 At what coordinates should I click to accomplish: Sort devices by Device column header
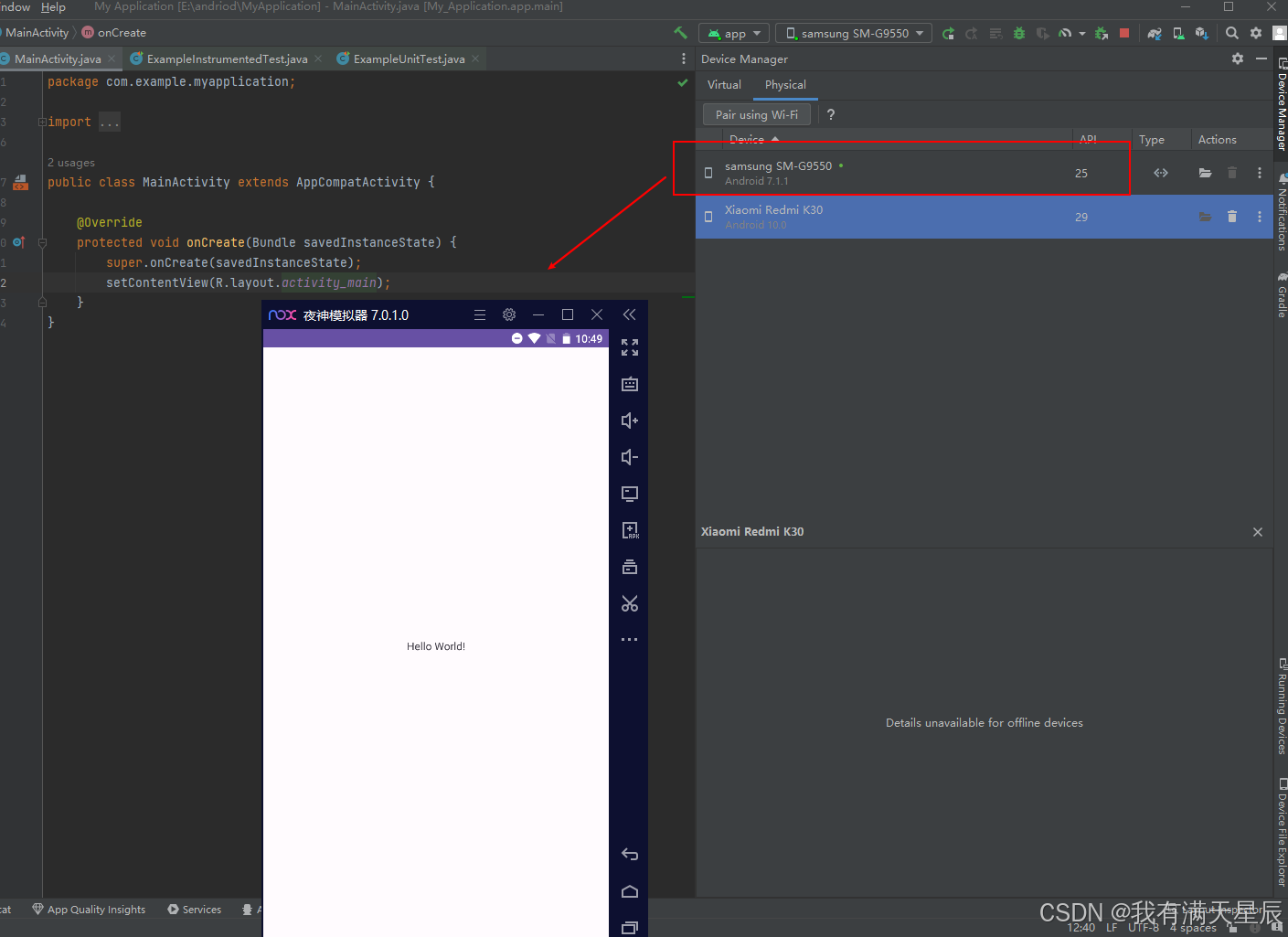click(747, 140)
